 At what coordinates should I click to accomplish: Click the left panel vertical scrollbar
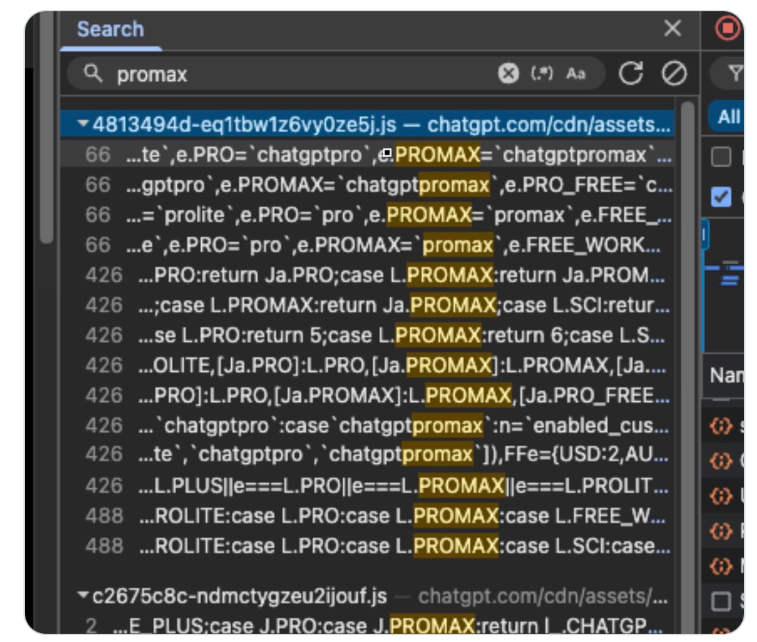(47, 128)
